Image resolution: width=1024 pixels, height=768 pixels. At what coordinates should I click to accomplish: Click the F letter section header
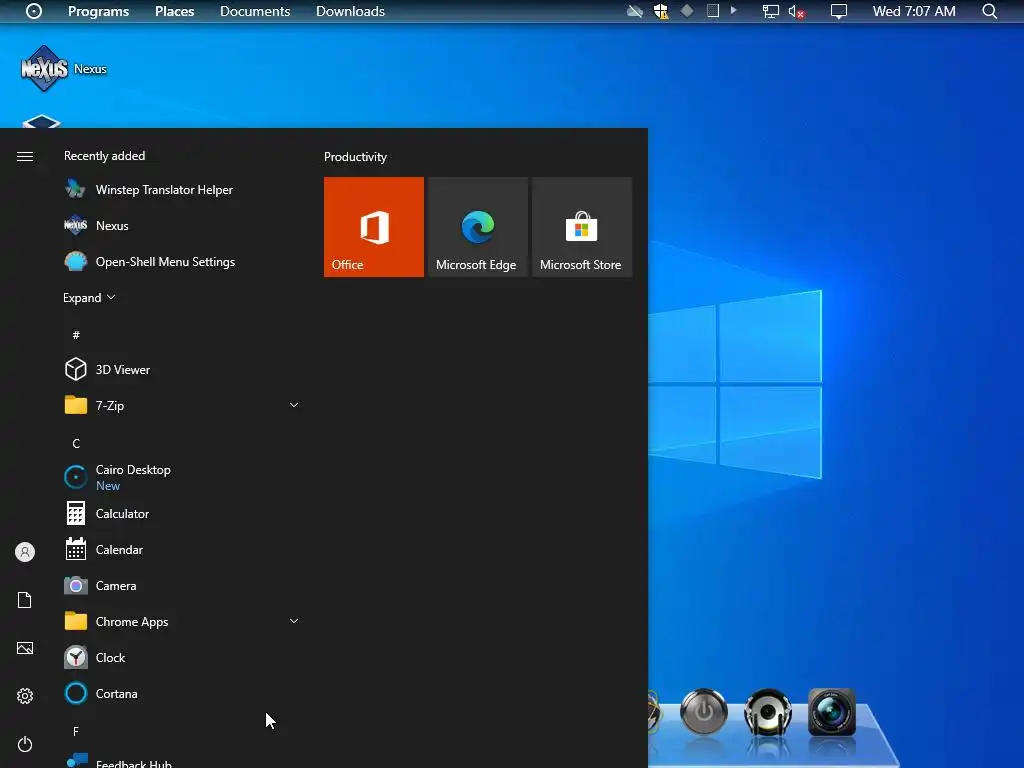tap(76, 731)
